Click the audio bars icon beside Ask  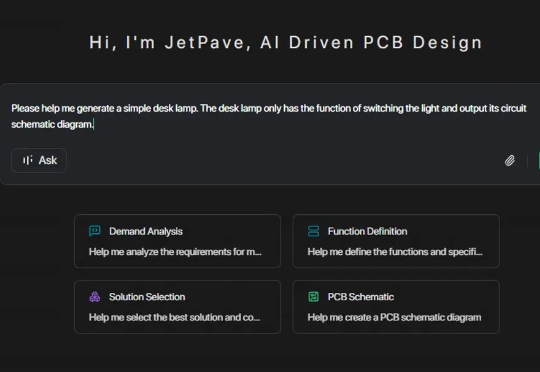point(28,160)
